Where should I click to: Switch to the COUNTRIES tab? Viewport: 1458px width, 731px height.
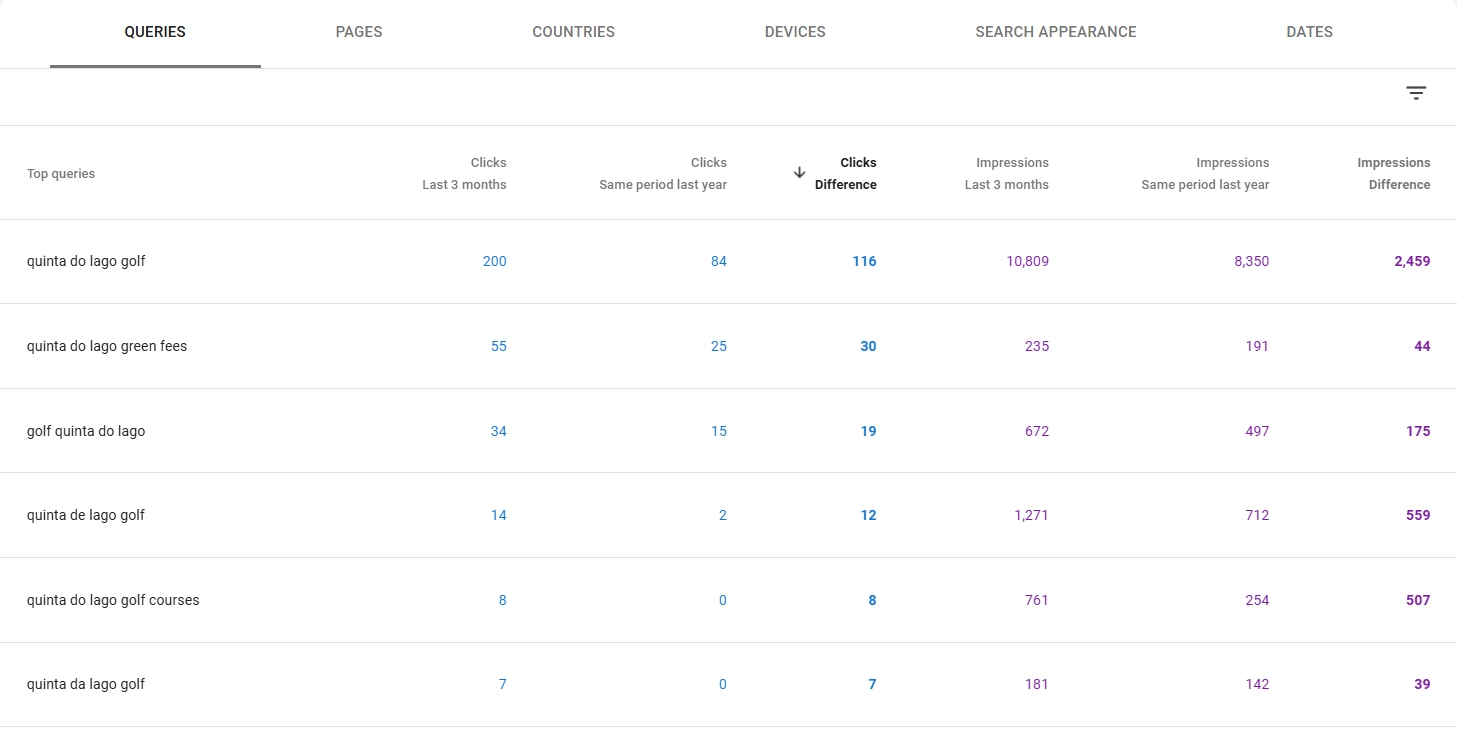[x=573, y=31]
